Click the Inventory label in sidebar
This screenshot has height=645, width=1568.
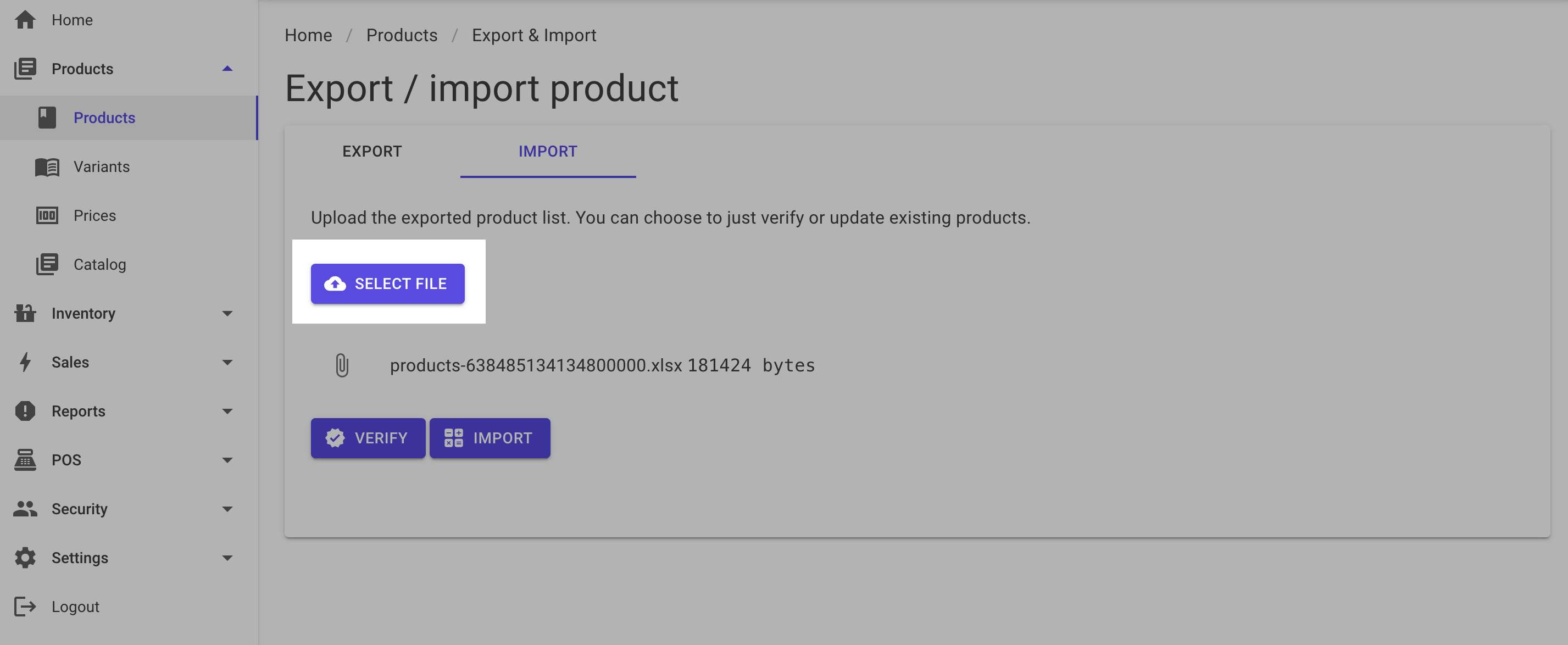coord(84,313)
